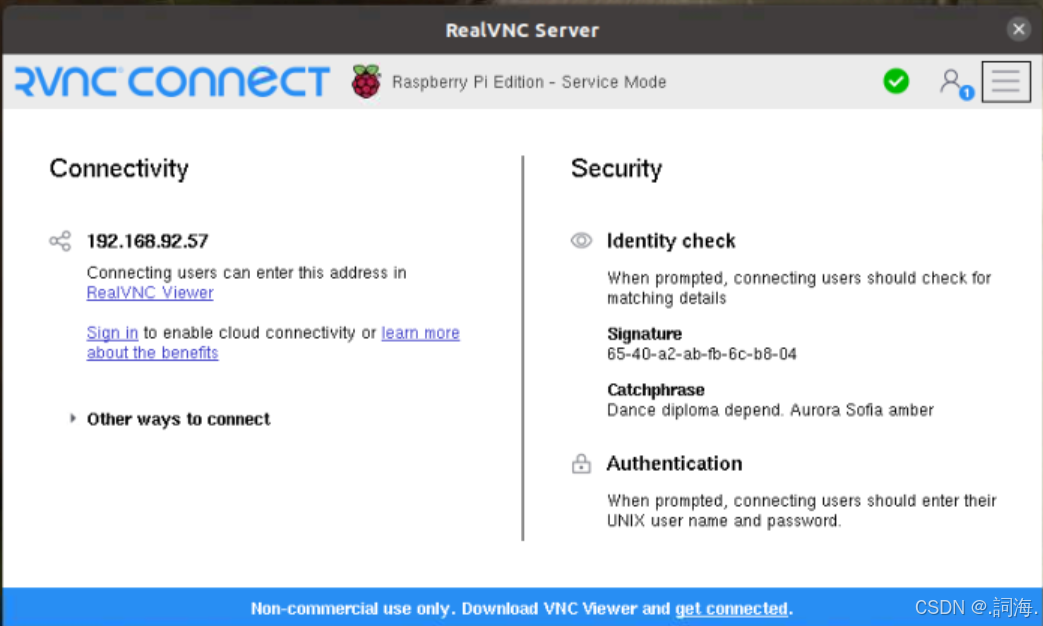Click the Authentication heading
The height and width of the screenshot is (626, 1043).
(x=674, y=463)
